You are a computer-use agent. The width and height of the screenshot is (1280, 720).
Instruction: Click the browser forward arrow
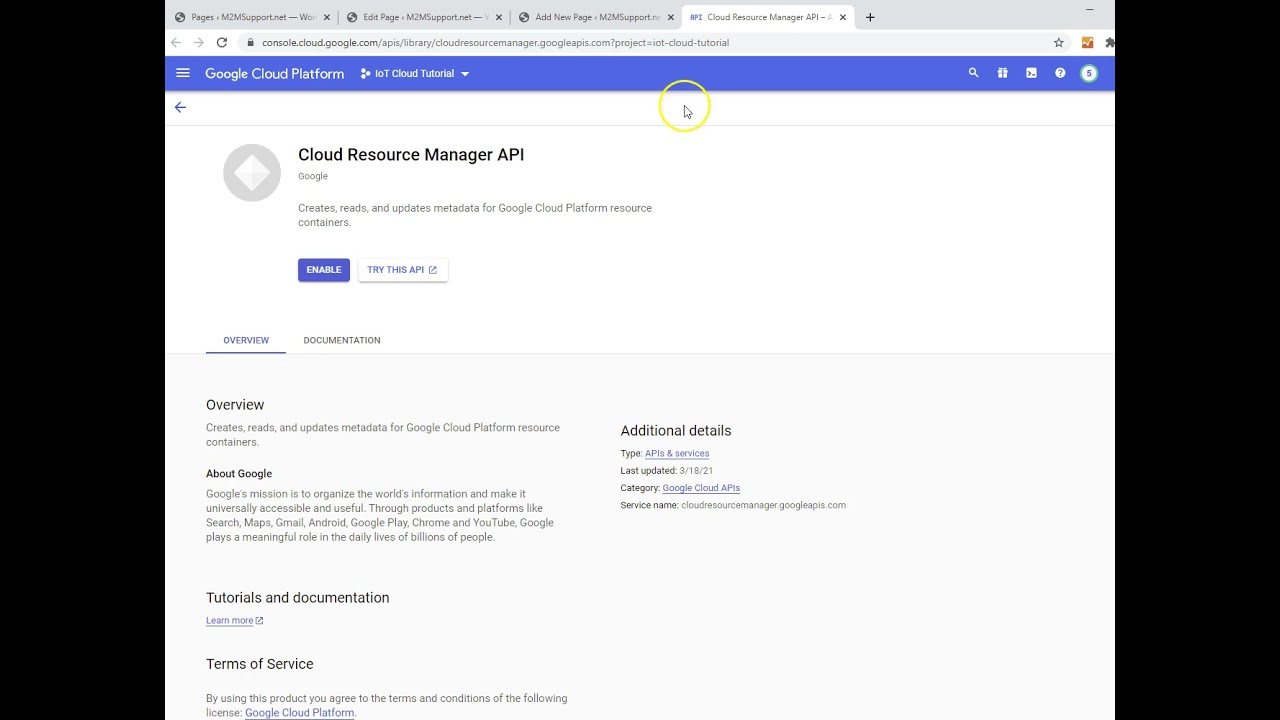199,43
